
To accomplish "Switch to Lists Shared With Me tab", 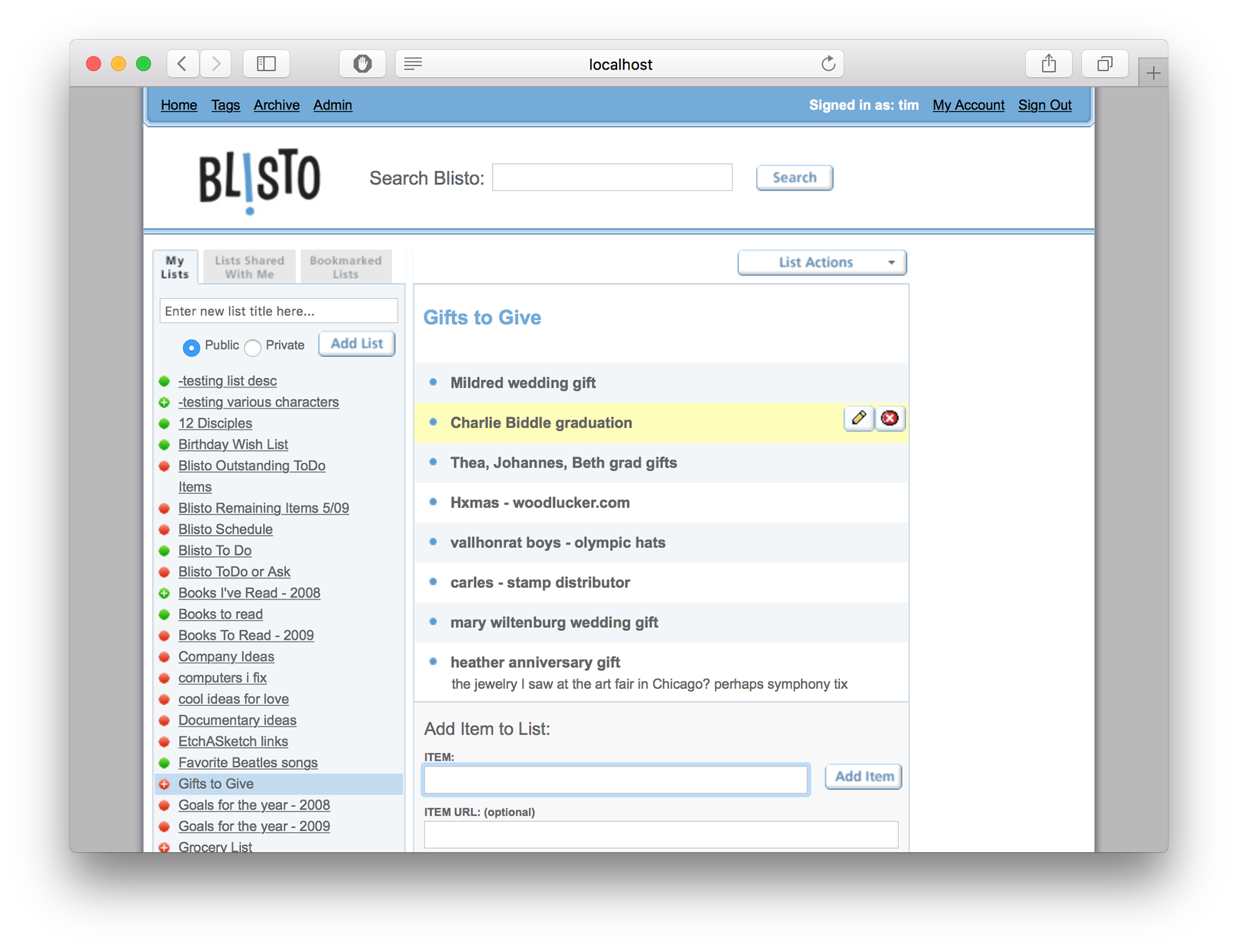I will pos(250,267).
